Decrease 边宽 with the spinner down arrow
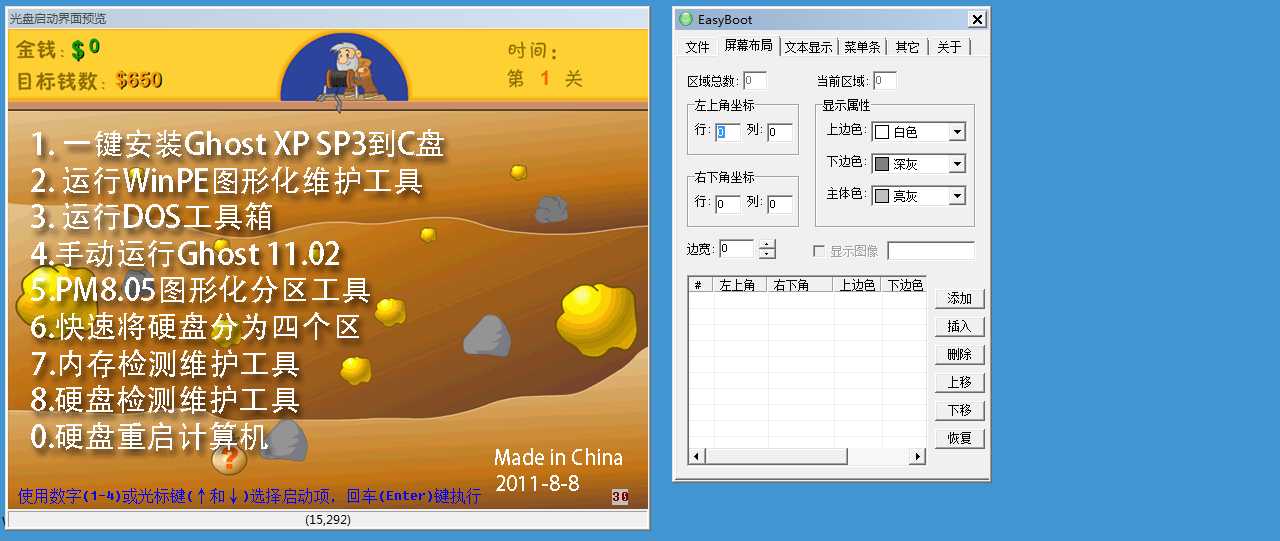 [x=767, y=254]
